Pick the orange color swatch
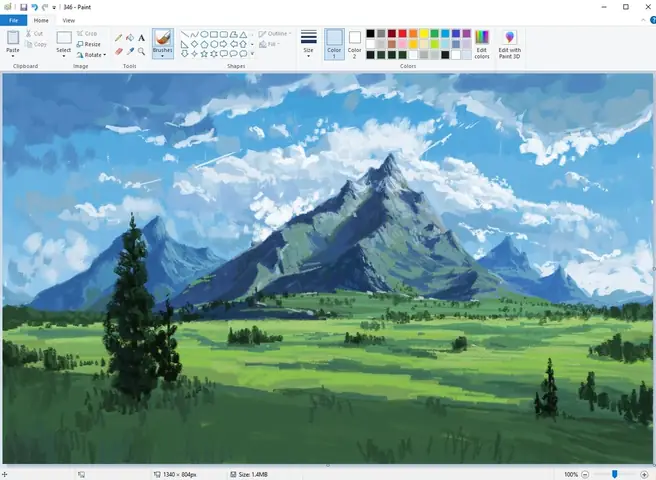The image size is (656, 480). tap(413, 33)
